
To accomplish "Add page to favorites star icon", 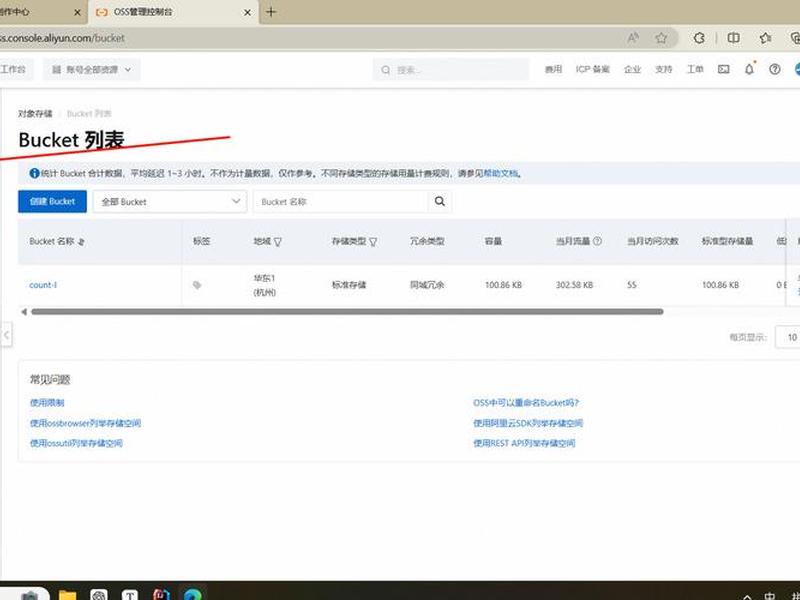I will coord(661,38).
